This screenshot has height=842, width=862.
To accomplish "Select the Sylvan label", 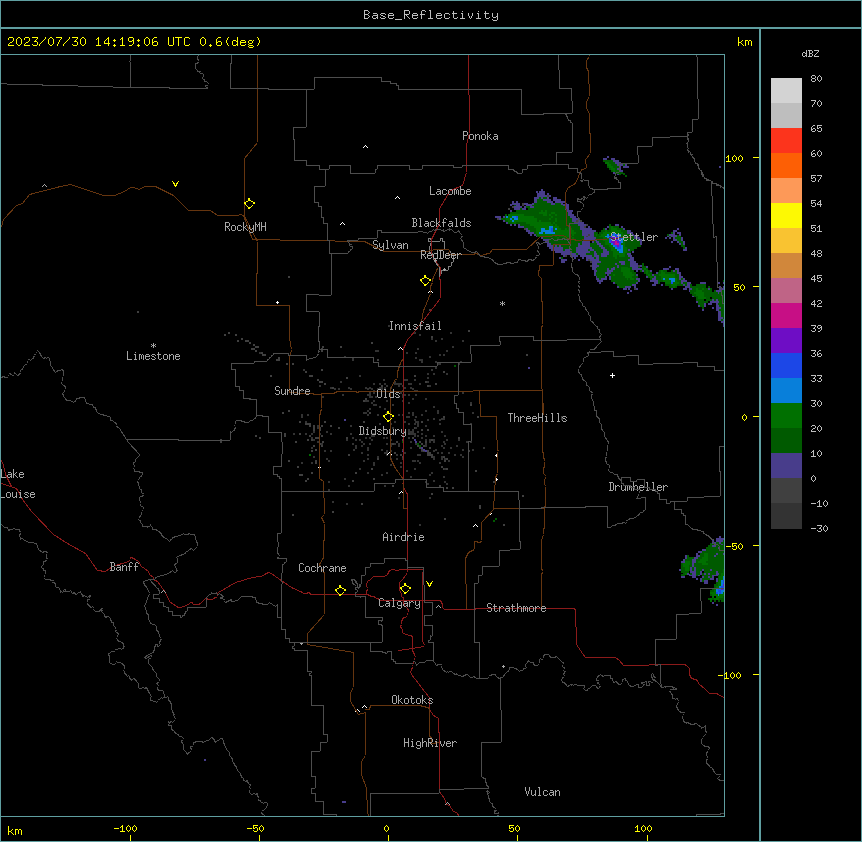I will [x=390, y=245].
